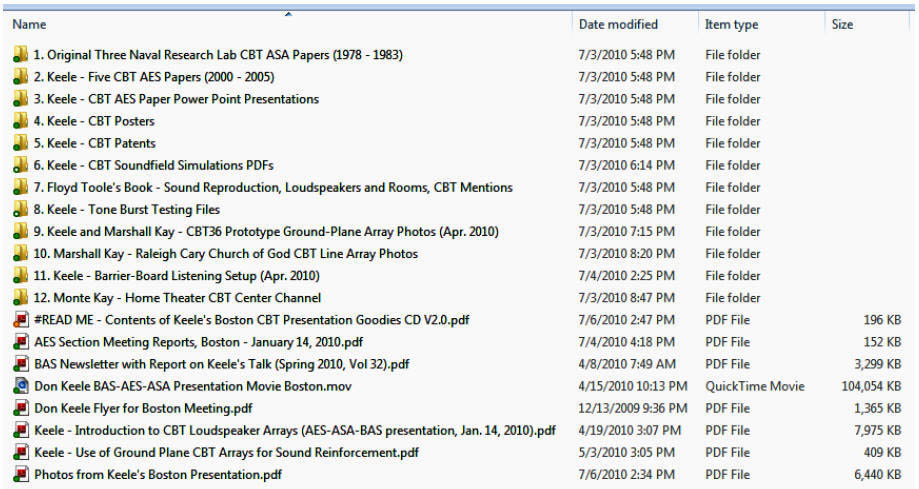Click folder icon for Keele - CBT Posters

point(21,121)
